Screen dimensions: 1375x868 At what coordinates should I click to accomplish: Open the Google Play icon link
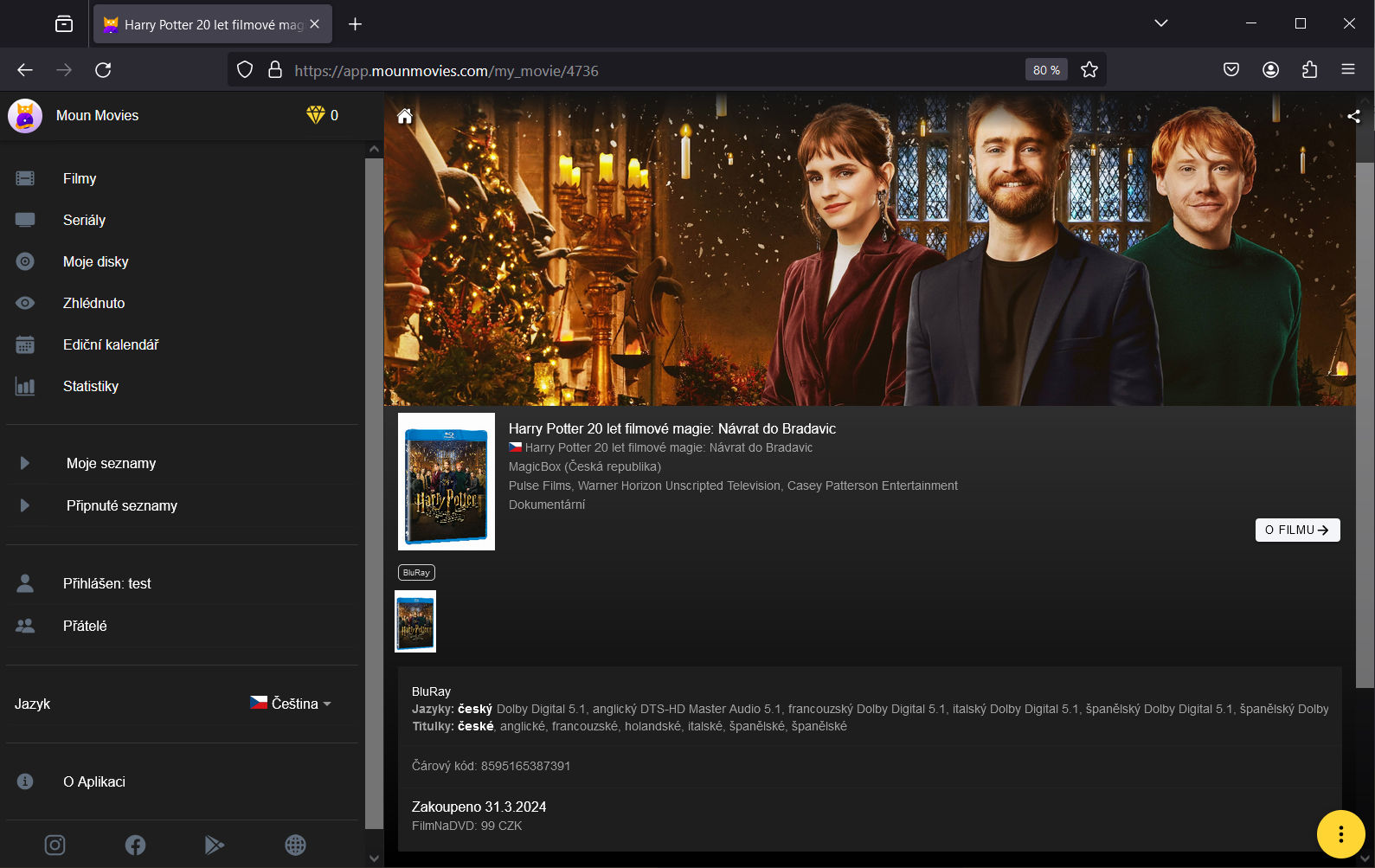tap(215, 845)
